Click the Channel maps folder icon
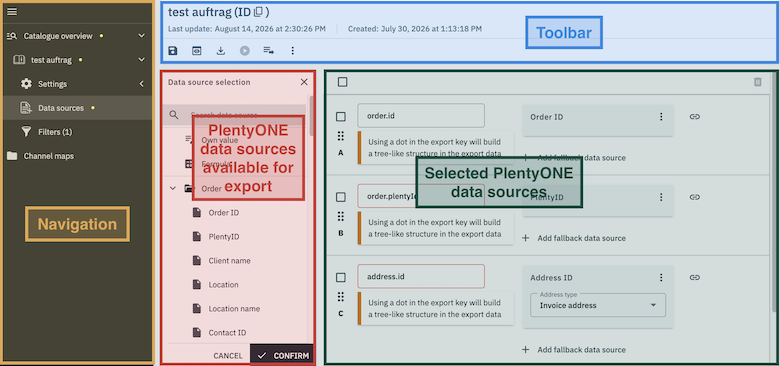 click(x=12, y=156)
